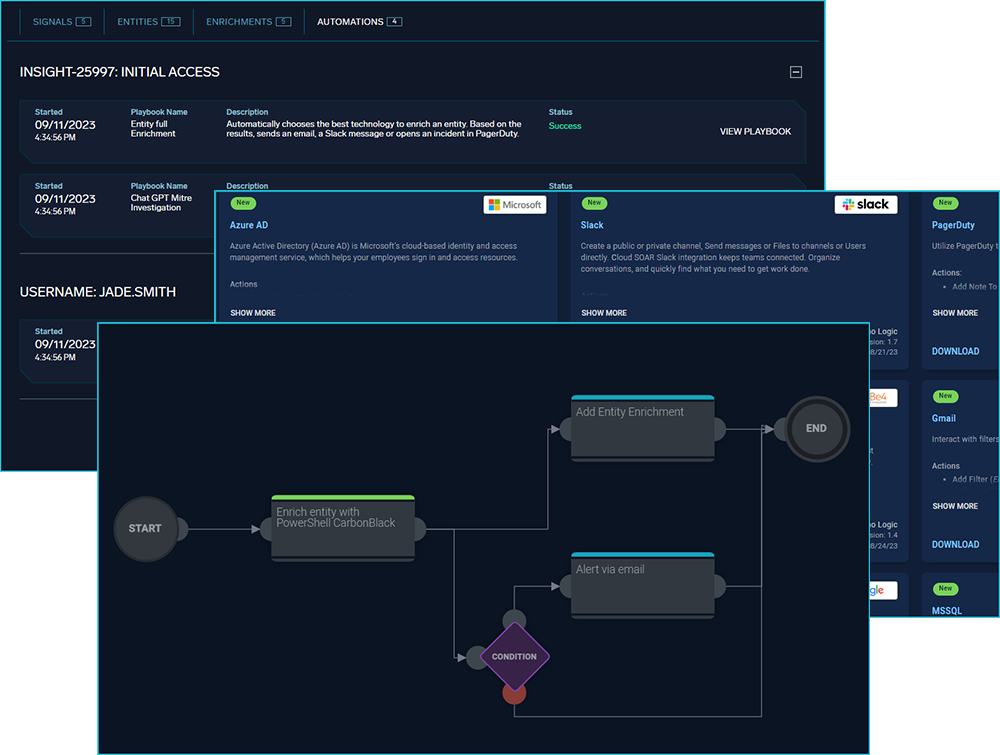This screenshot has width=1000, height=755.
Task: Select the END node in the playbook
Action: [816, 428]
